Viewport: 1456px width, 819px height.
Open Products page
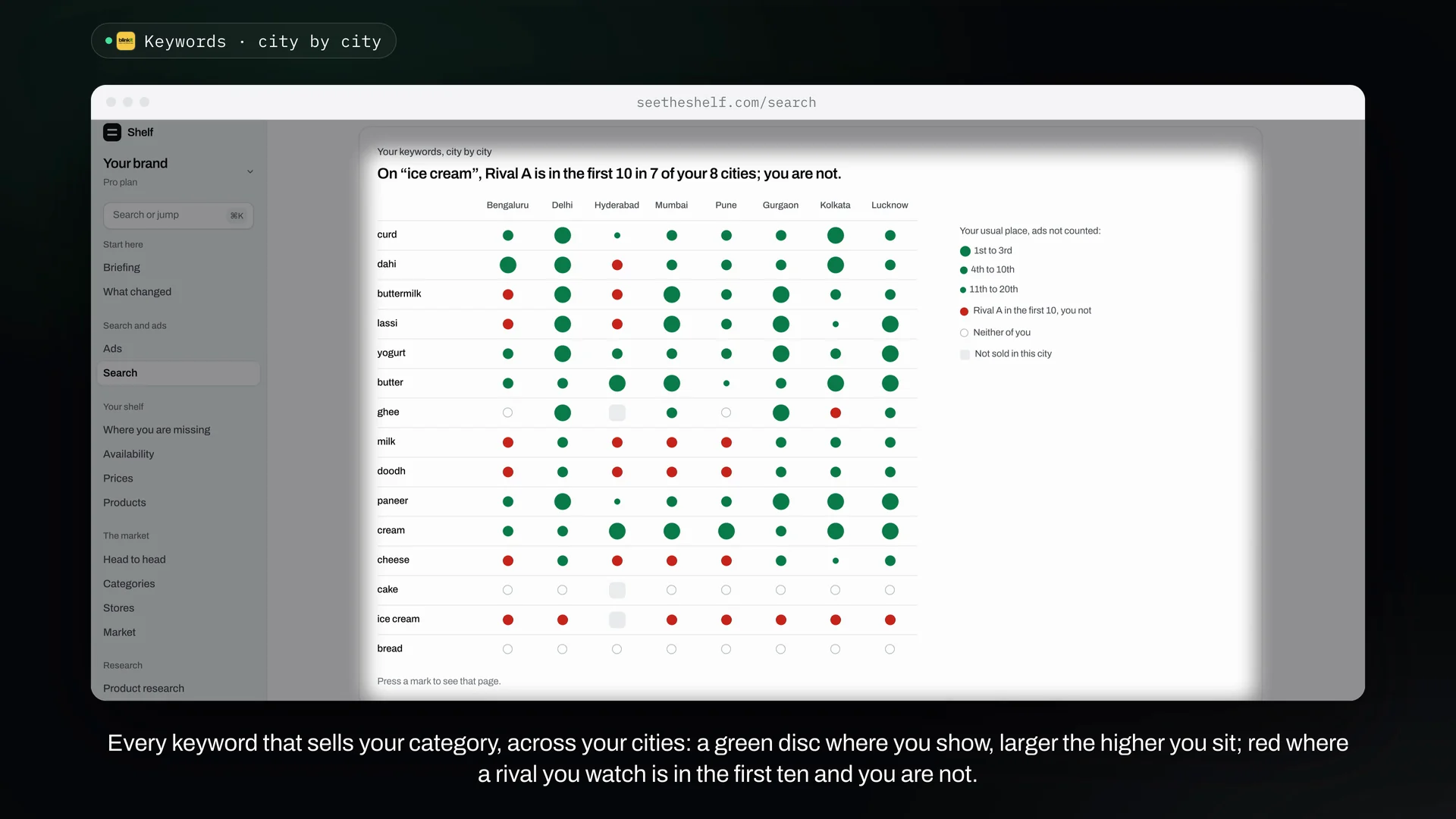coord(124,503)
